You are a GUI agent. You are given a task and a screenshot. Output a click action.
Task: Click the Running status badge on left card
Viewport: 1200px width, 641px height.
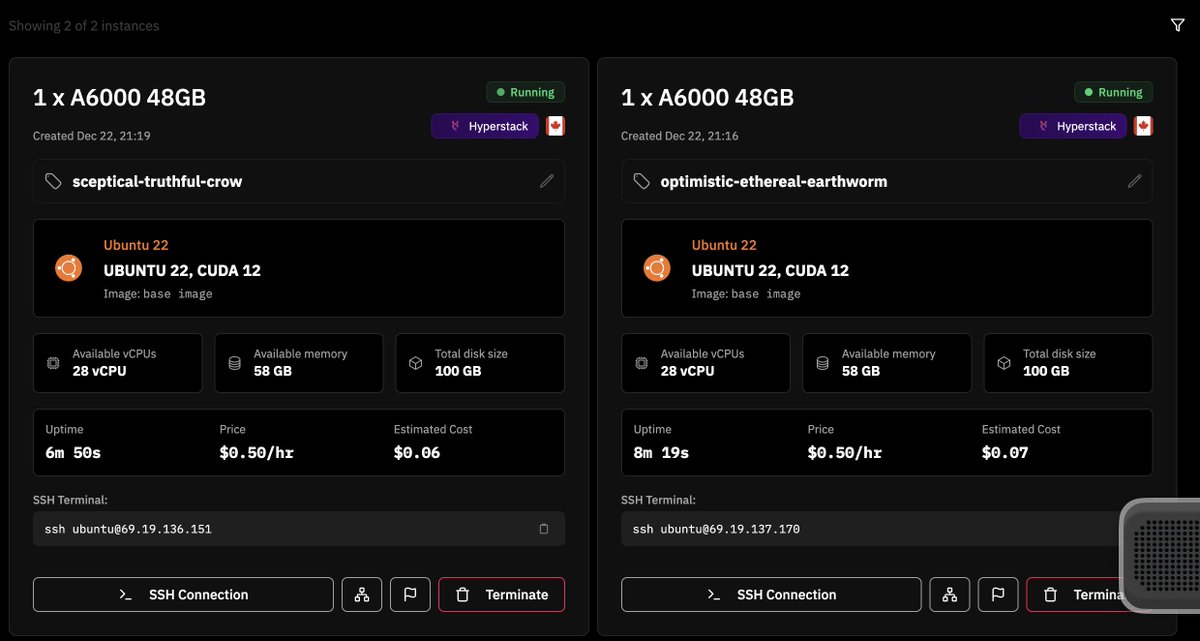[x=525, y=92]
